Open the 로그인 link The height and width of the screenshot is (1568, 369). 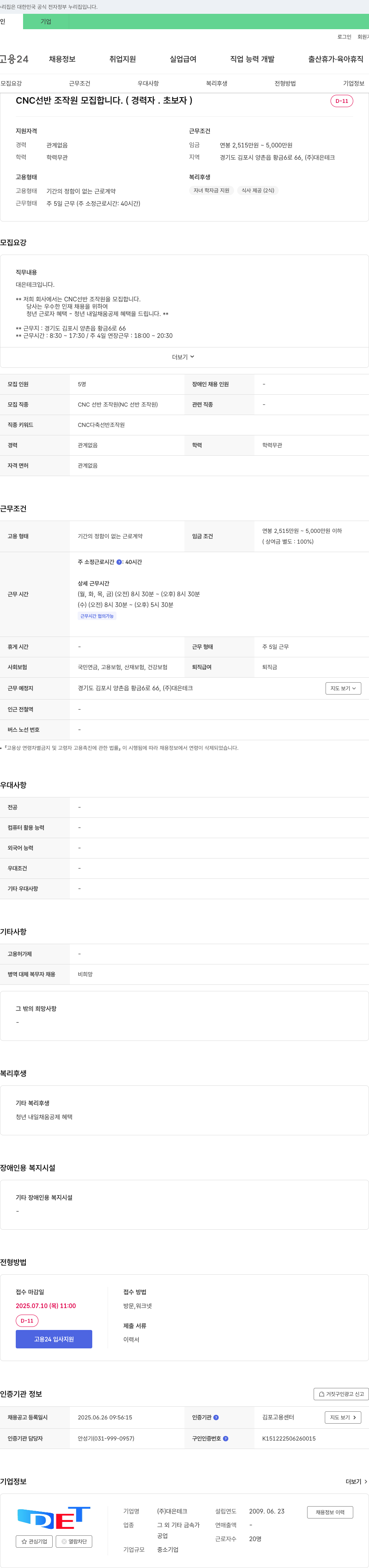click(x=344, y=37)
